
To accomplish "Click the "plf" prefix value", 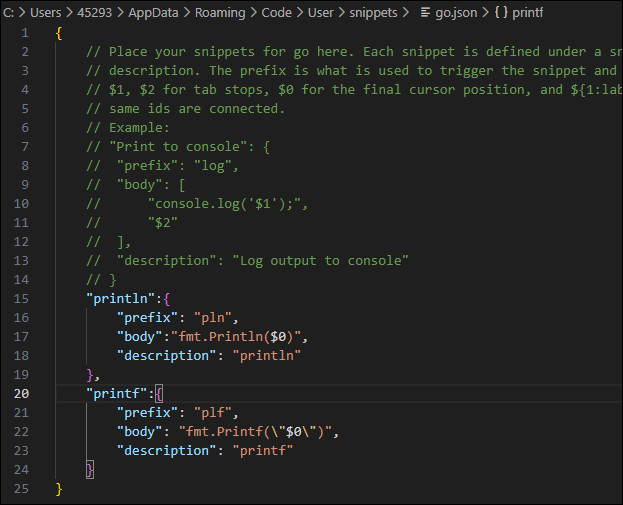I will (x=213, y=412).
